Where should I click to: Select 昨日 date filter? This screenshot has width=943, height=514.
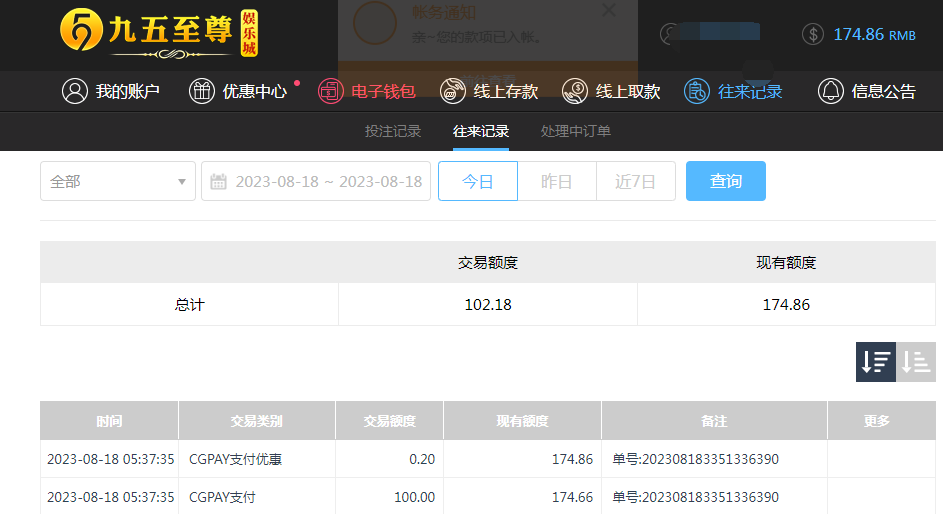point(557,181)
